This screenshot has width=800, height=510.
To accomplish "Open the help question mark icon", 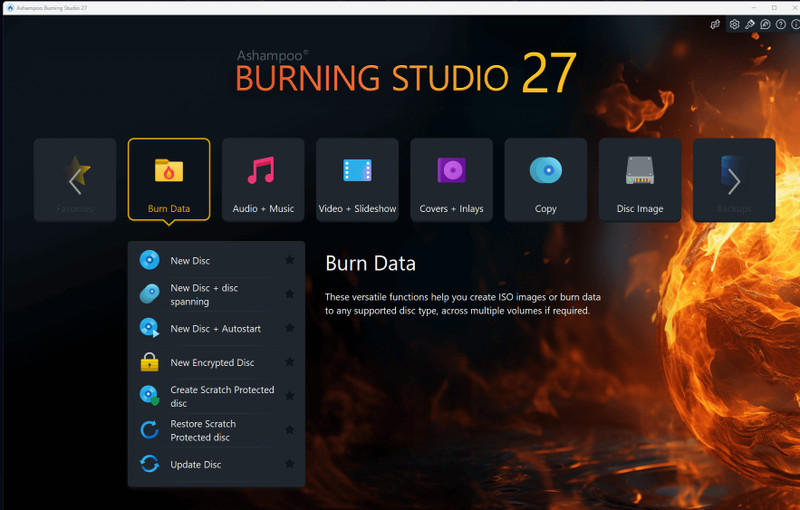I will click(781, 24).
